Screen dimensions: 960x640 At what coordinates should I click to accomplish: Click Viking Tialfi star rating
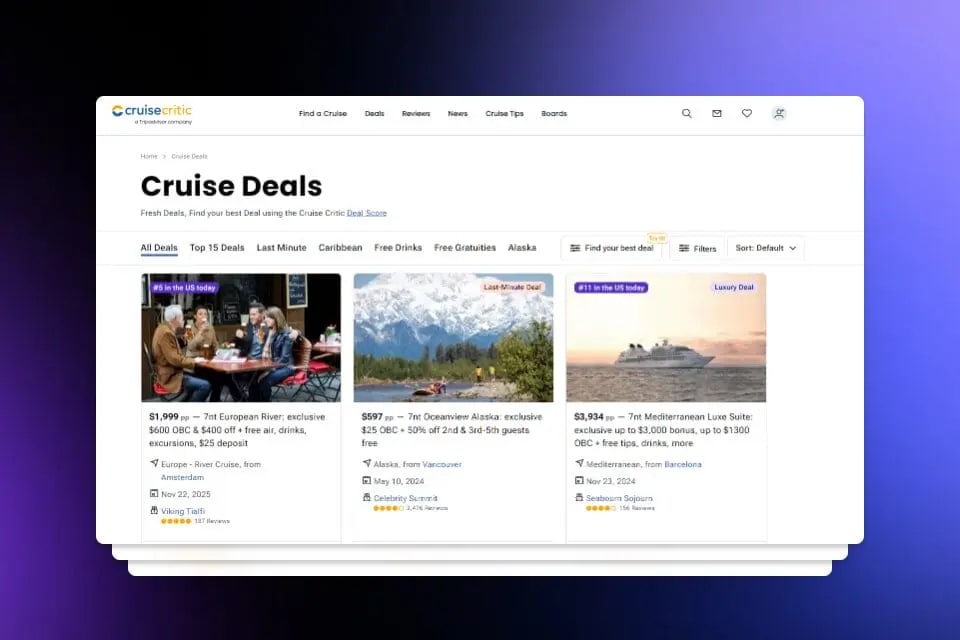tap(176, 521)
